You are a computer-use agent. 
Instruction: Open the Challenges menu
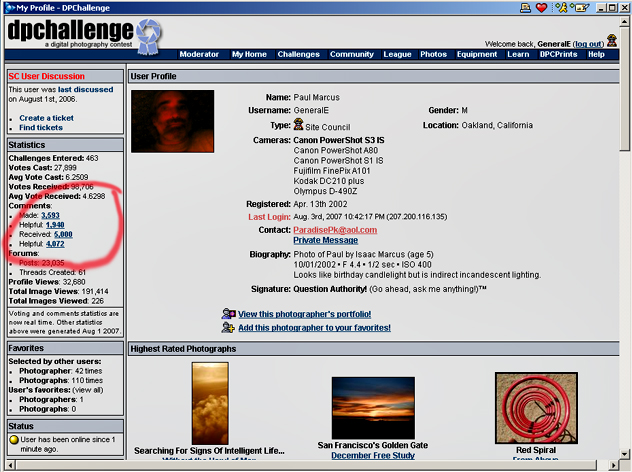298,54
